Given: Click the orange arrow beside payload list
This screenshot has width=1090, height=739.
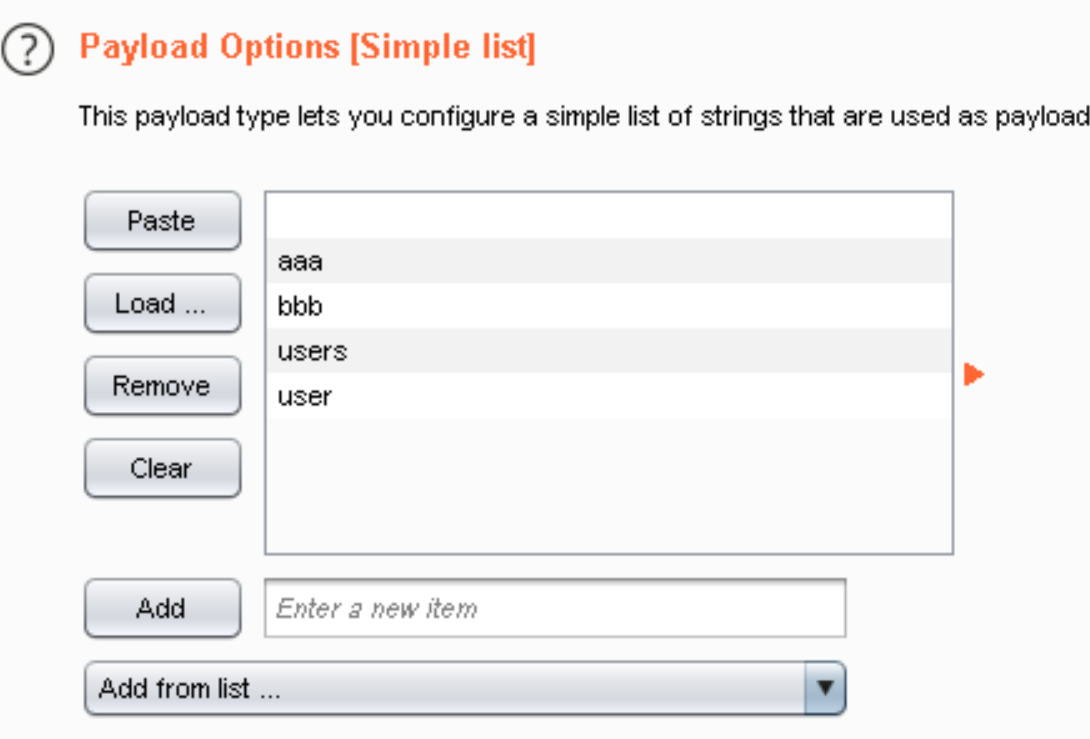Looking at the screenshot, I should [974, 374].
